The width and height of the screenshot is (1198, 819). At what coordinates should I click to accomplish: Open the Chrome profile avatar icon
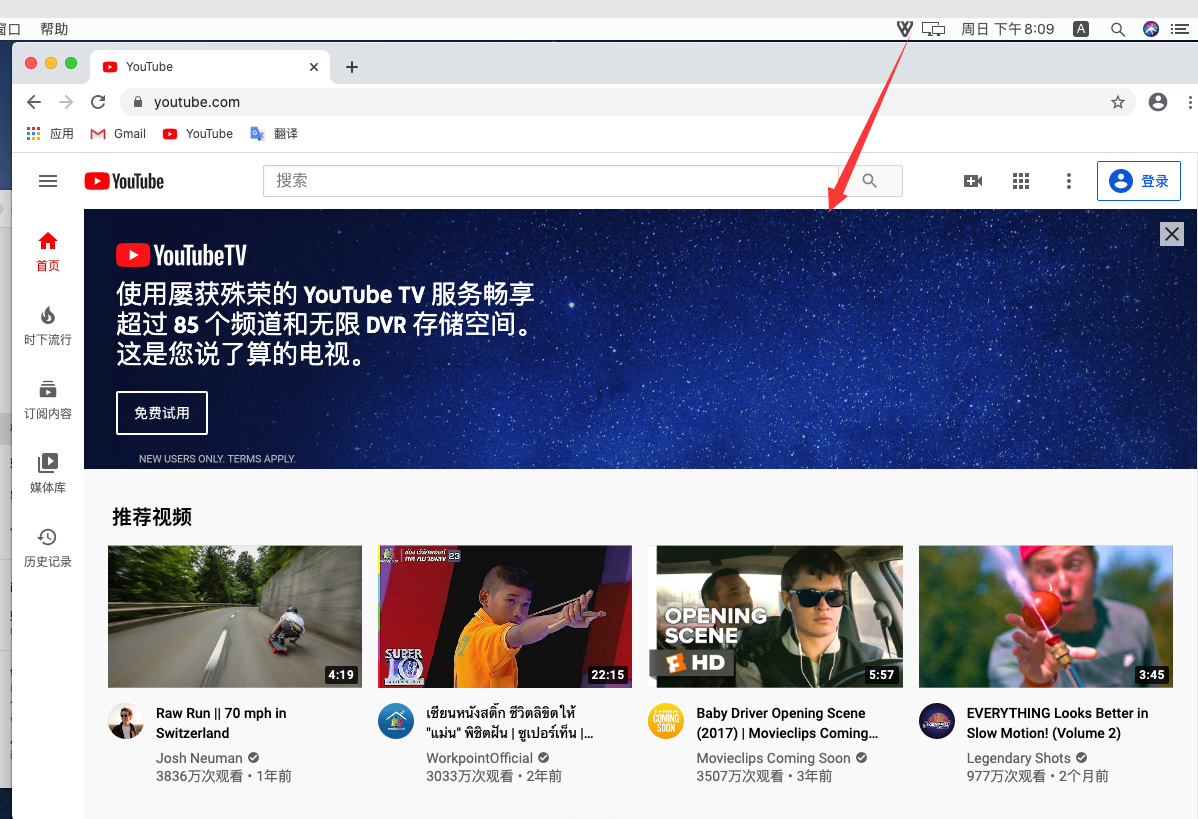tap(1158, 102)
